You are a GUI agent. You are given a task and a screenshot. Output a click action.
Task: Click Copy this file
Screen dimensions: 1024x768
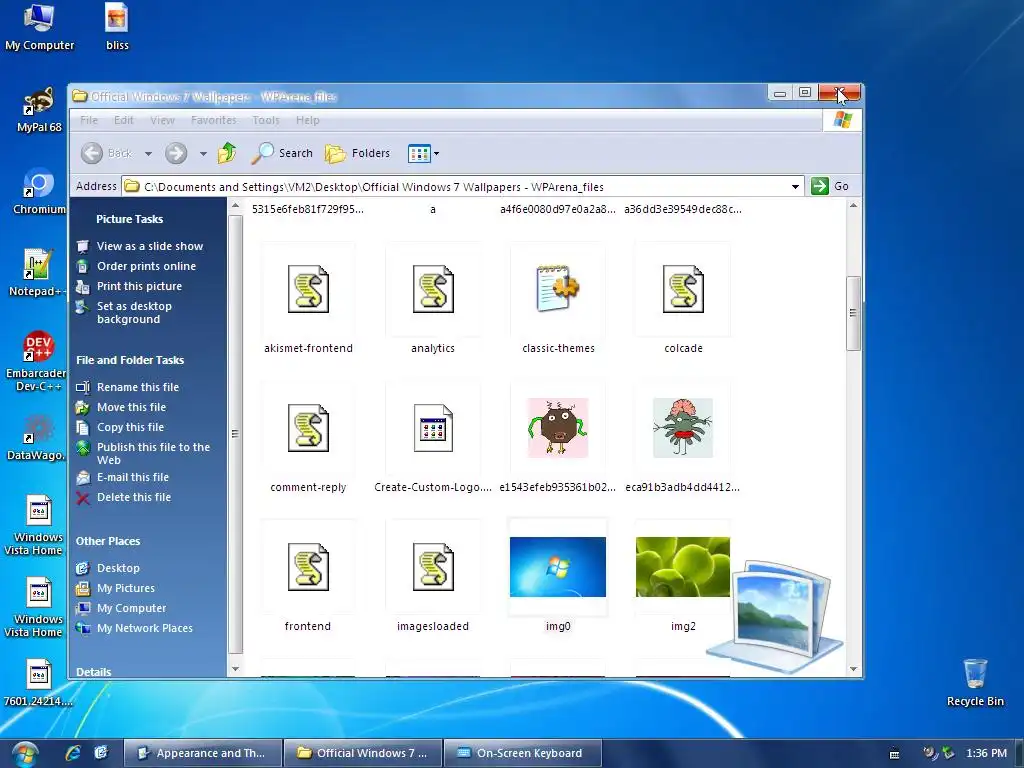(x=131, y=427)
